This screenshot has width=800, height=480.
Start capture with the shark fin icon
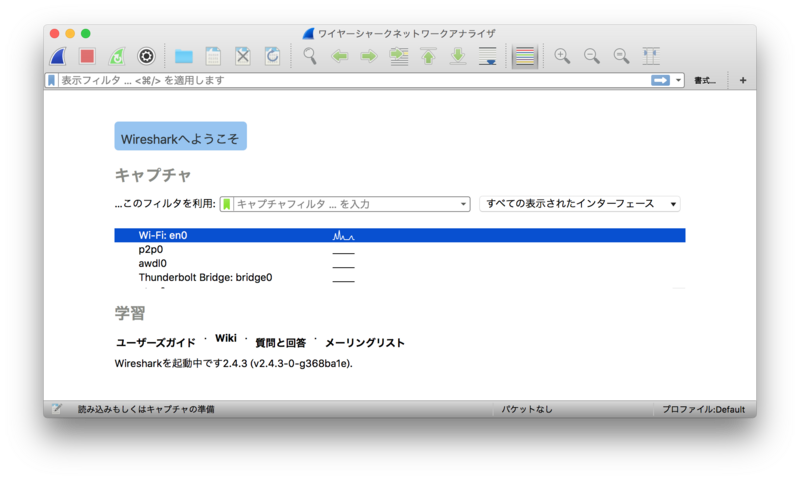click(58, 56)
